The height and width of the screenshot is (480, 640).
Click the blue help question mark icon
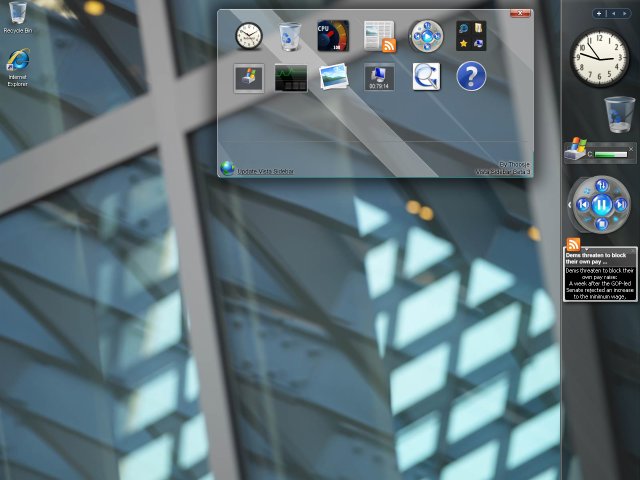471,77
